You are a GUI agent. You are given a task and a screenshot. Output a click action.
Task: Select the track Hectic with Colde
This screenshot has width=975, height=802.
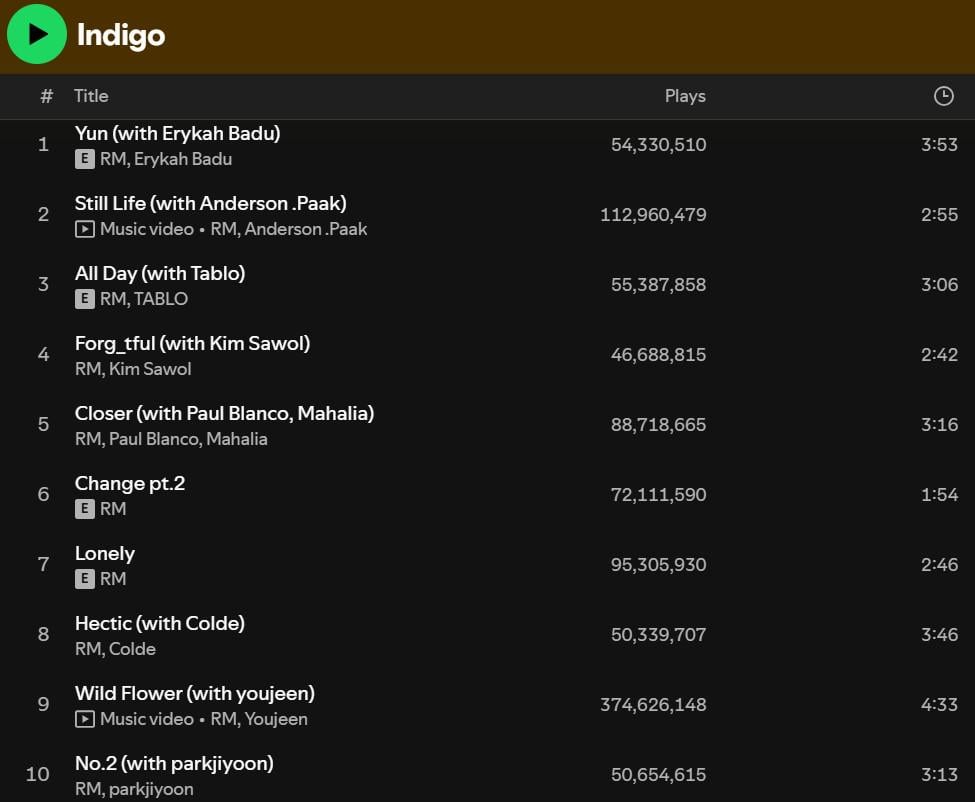pos(160,623)
